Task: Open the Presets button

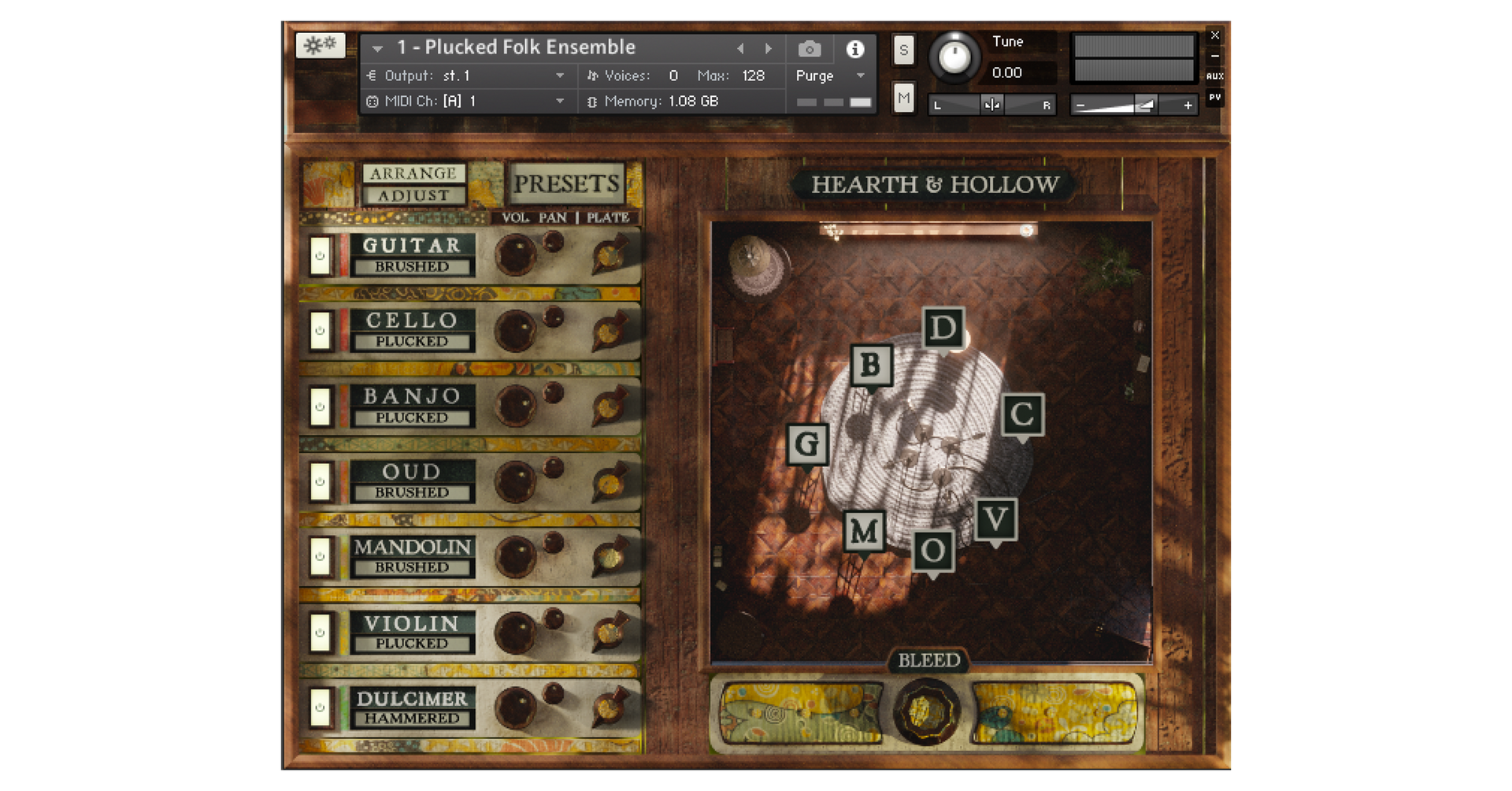Action: point(566,184)
